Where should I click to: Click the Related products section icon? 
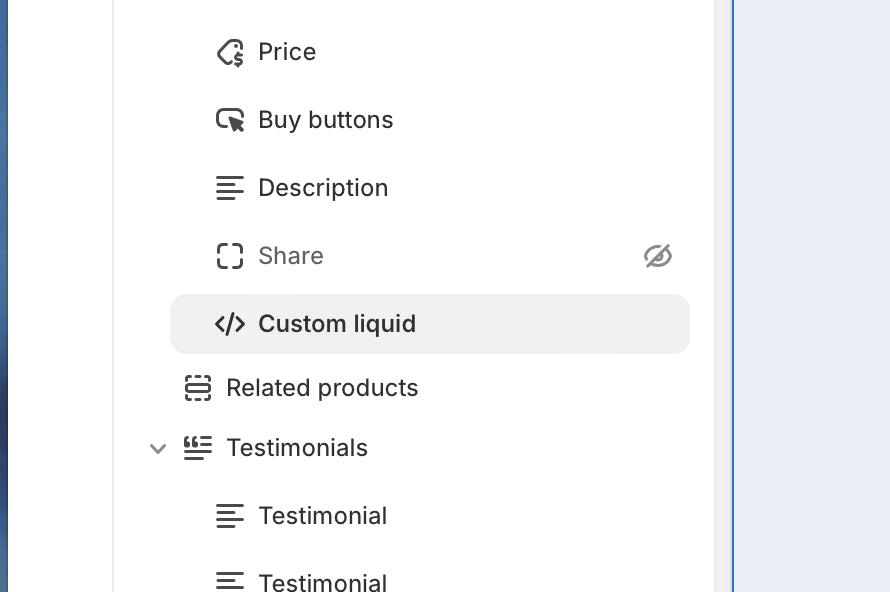click(198, 388)
